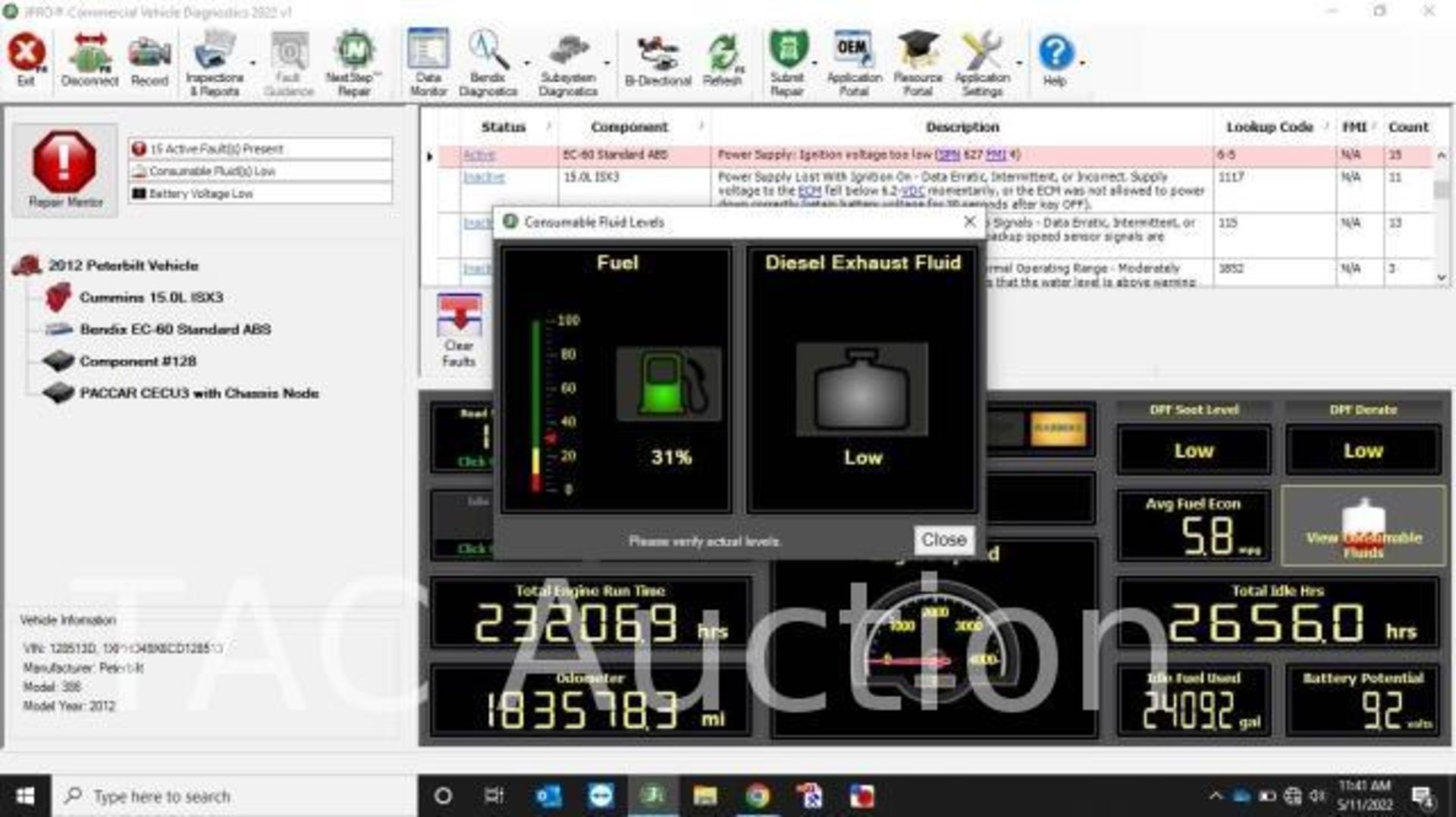Click the fuel pump icon in dialog
Image resolution: width=1456 pixels, height=817 pixels.
click(x=669, y=384)
